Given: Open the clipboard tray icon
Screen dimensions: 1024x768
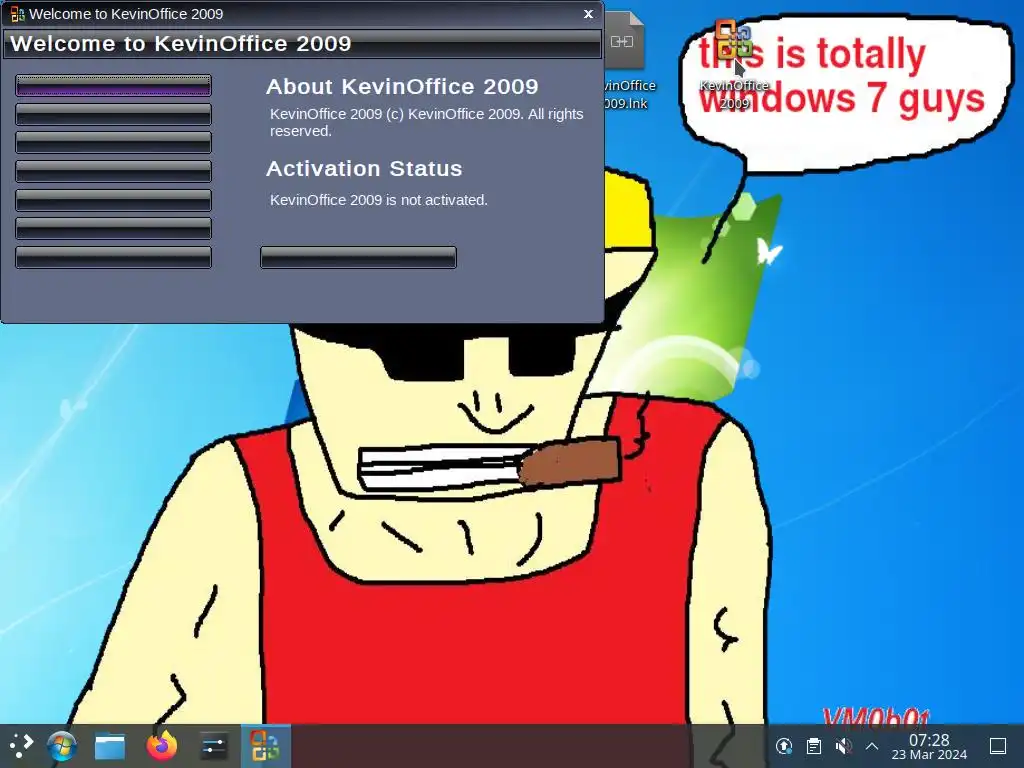Looking at the screenshot, I should point(814,746).
